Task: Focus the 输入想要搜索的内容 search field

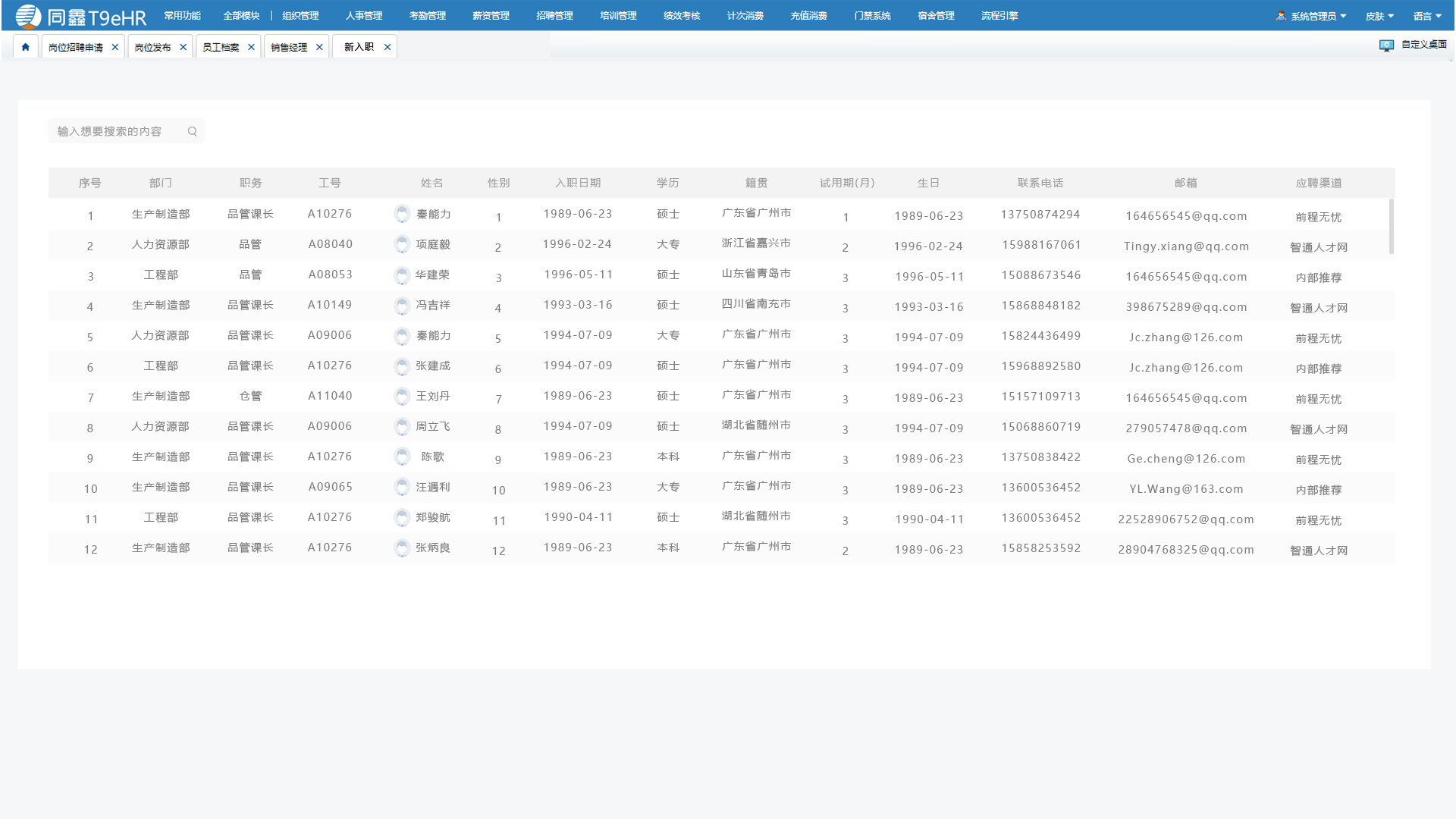Action: click(x=126, y=131)
